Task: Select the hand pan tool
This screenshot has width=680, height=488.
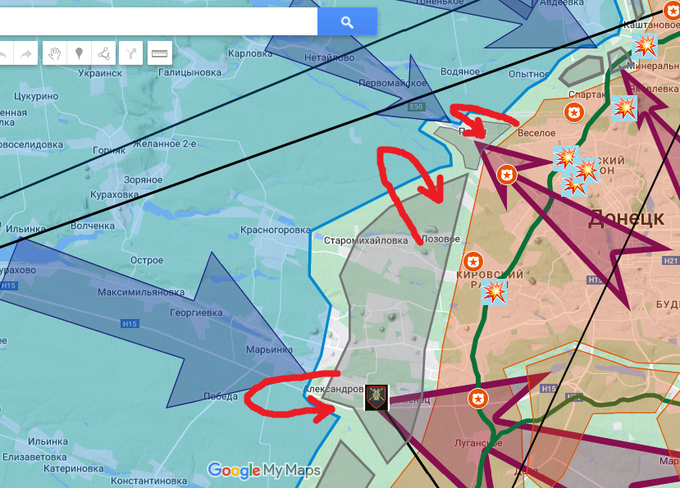Action: click(55, 54)
